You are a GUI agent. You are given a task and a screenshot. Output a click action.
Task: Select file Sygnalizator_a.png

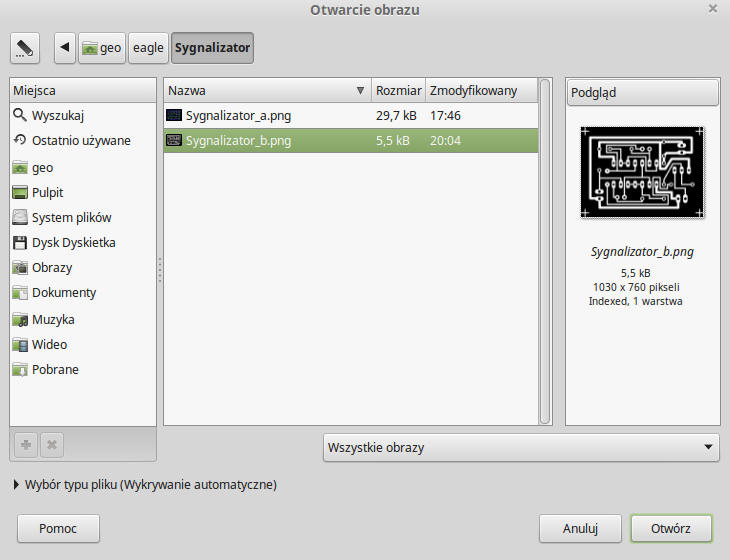pos(238,116)
